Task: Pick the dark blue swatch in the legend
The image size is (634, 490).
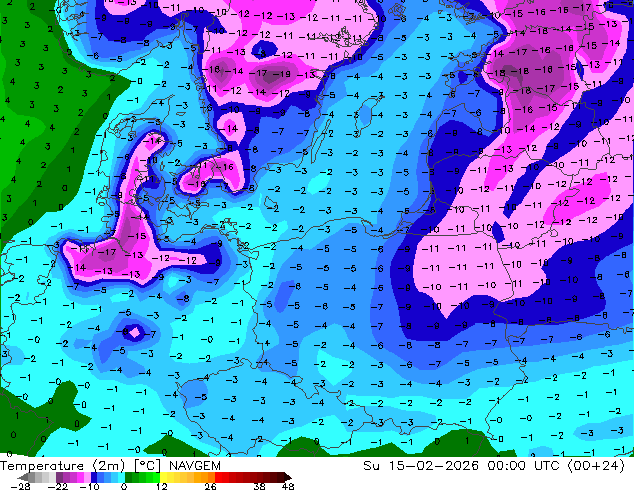Action: coord(94,477)
